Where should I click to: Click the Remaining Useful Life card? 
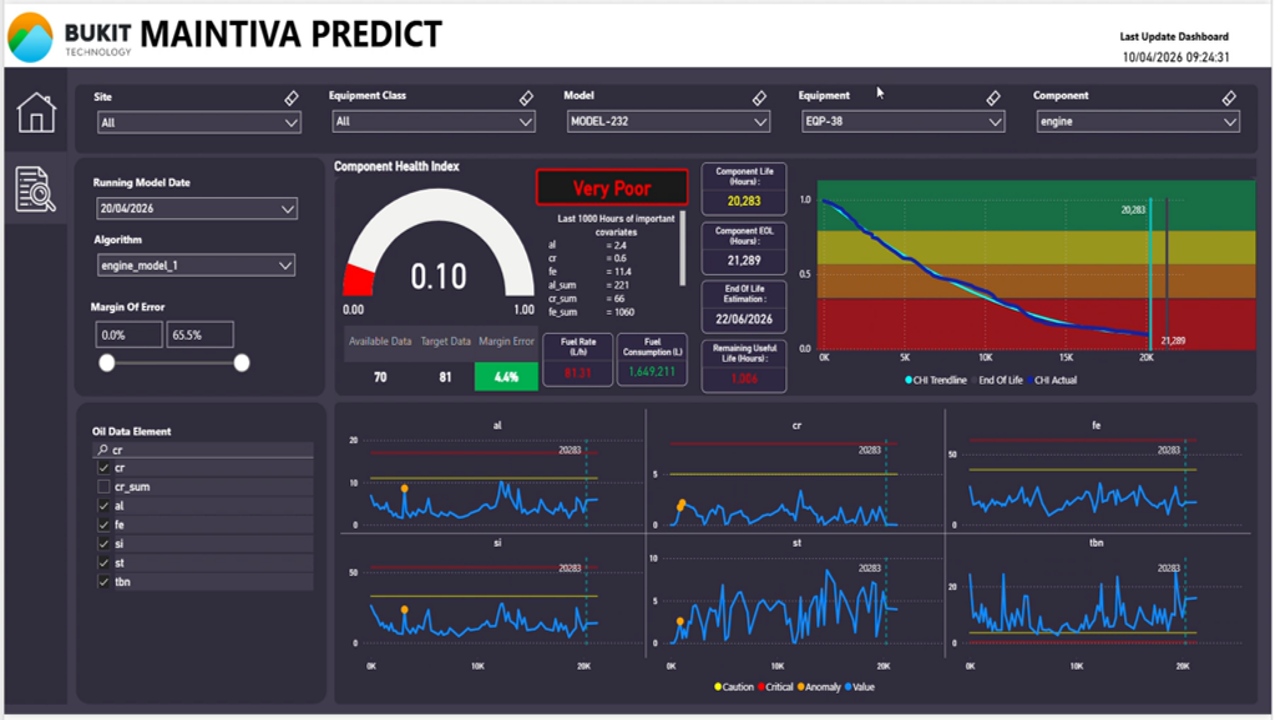744,366
